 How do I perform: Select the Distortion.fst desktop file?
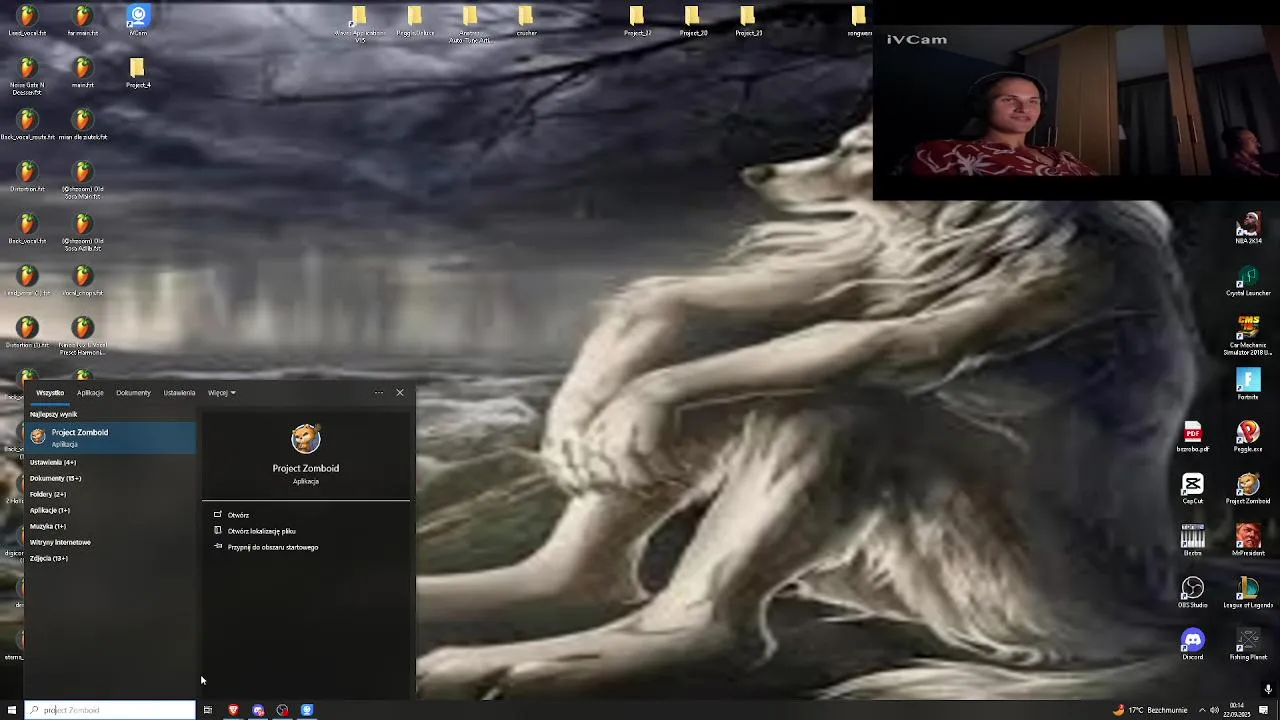[27, 177]
